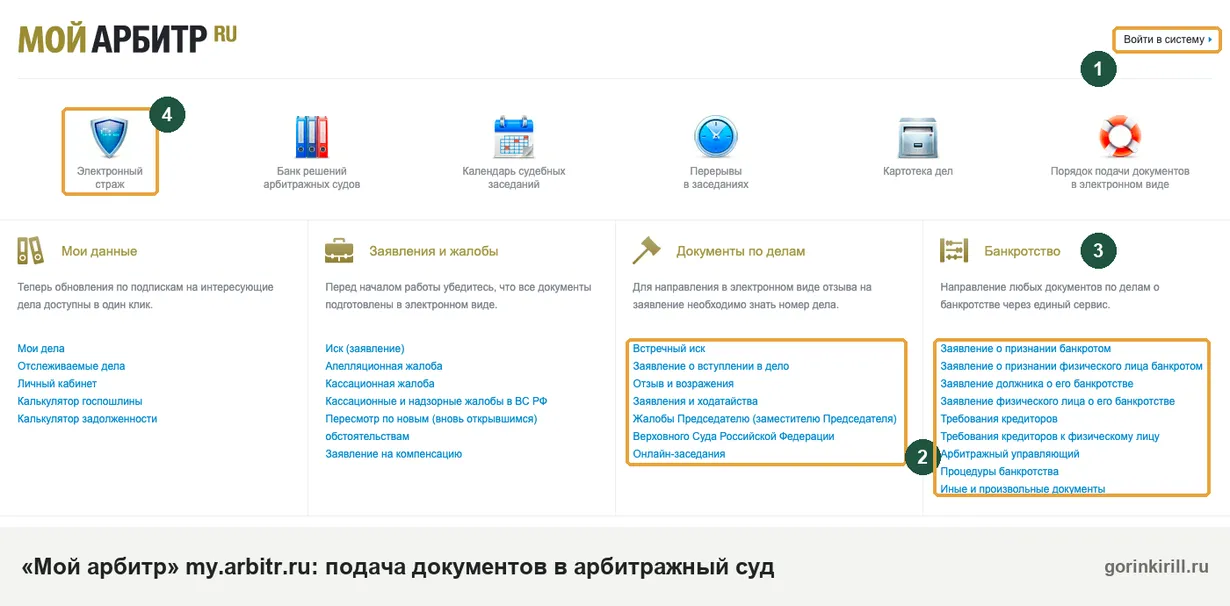Open the Мои дела link
This screenshot has width=1230, height=606.
pyautogui.click(x=41, y=349)
